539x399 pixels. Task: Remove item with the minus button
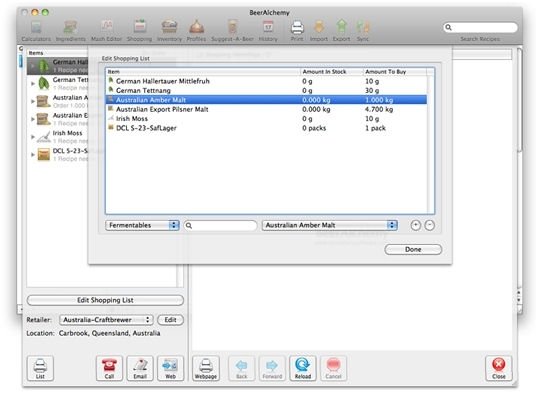click(x=430, y=225)
